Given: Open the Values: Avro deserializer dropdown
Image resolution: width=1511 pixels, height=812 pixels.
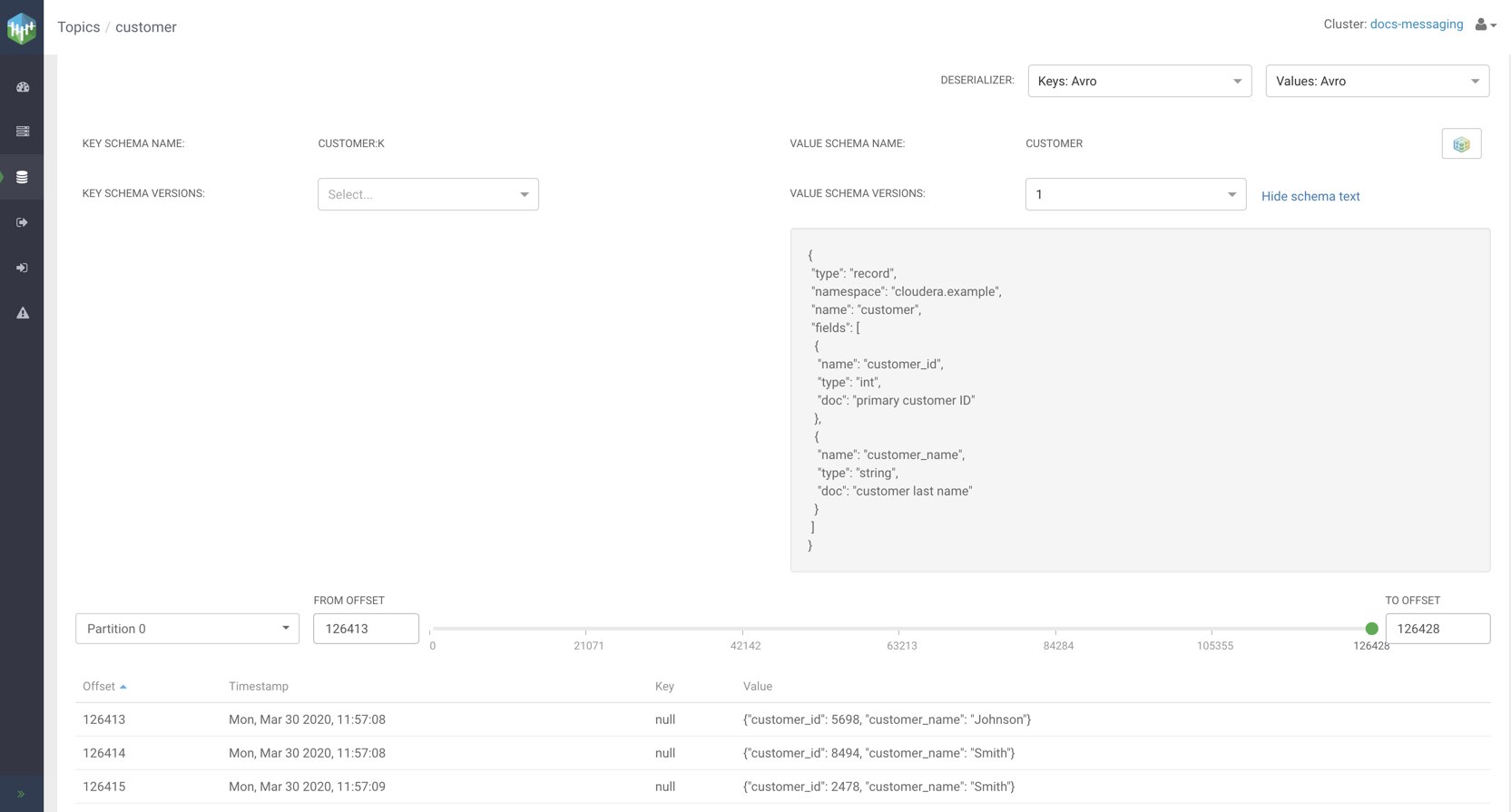Looking at the screenshot, I should click(x=1377, y=81).
